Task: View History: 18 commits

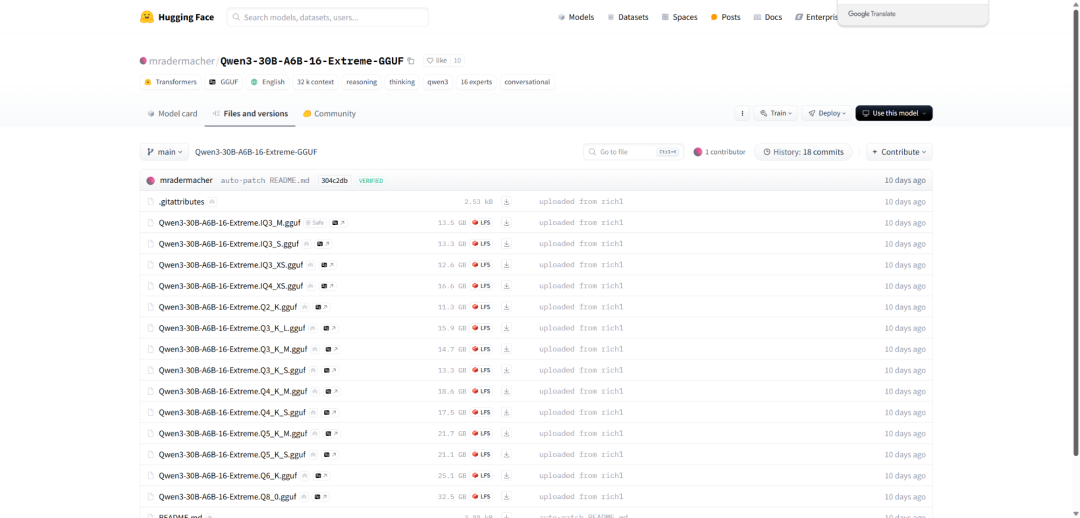Action: pyautogui.click(x=803, y=152)
